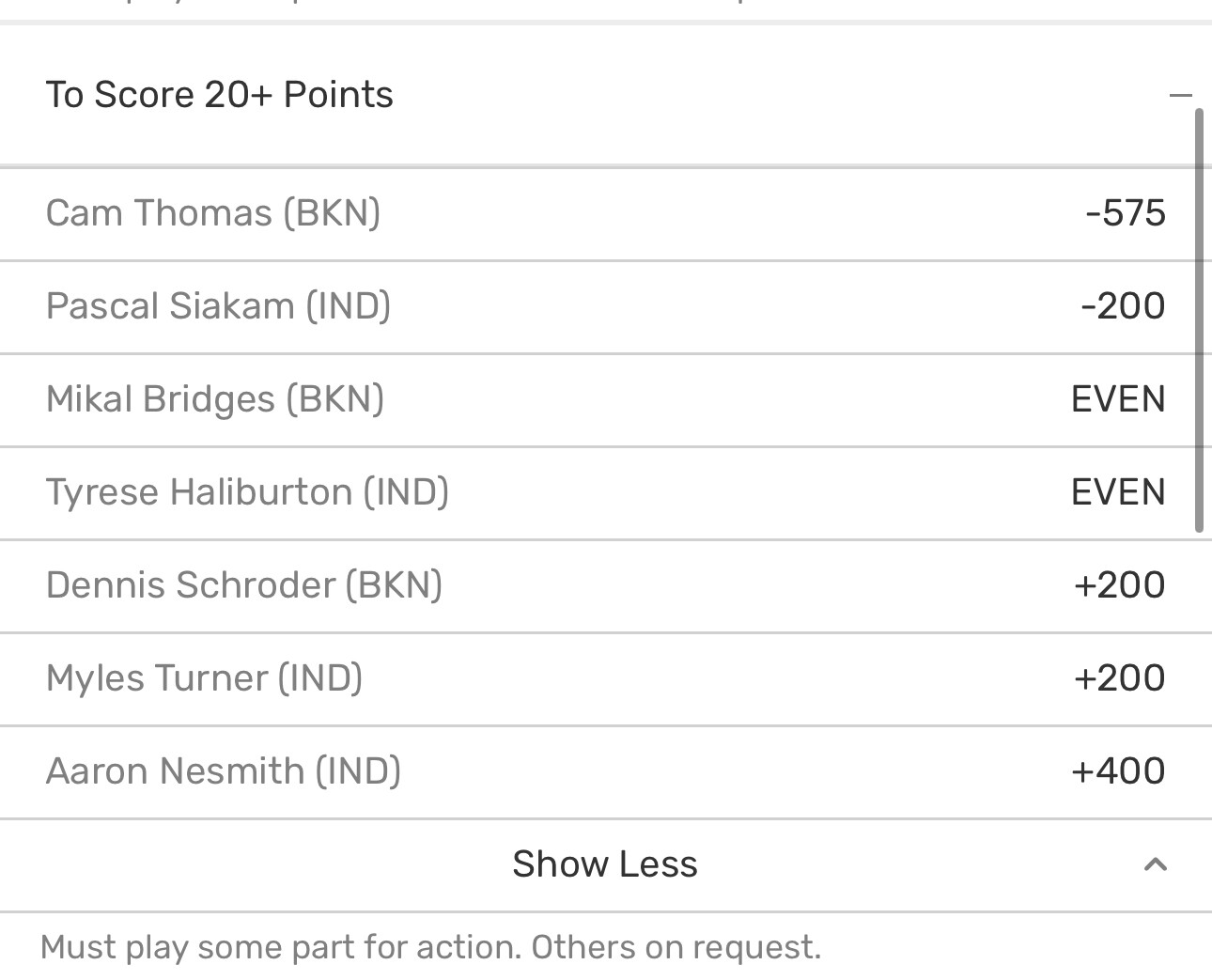This screenshot has width=1212, height=980.
Task: Open Tyrese Haliburton (IND) entry
Action: click(247, 492)
